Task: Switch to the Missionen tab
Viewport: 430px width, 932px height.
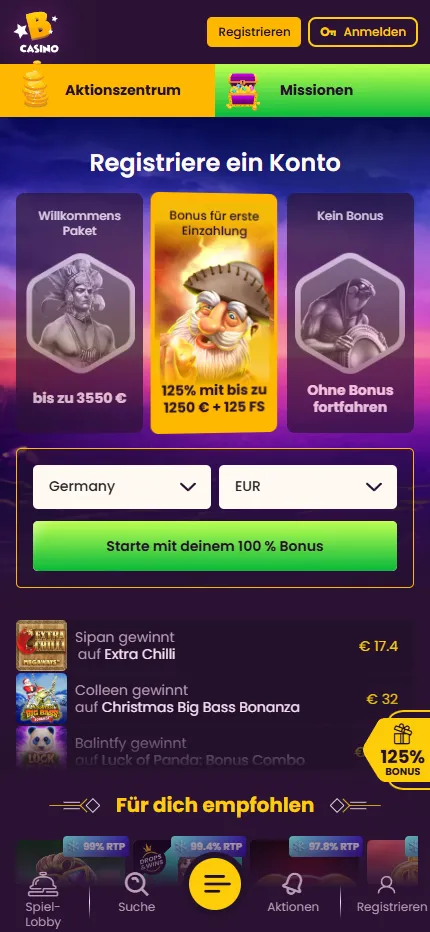Action: click(322, 90)
